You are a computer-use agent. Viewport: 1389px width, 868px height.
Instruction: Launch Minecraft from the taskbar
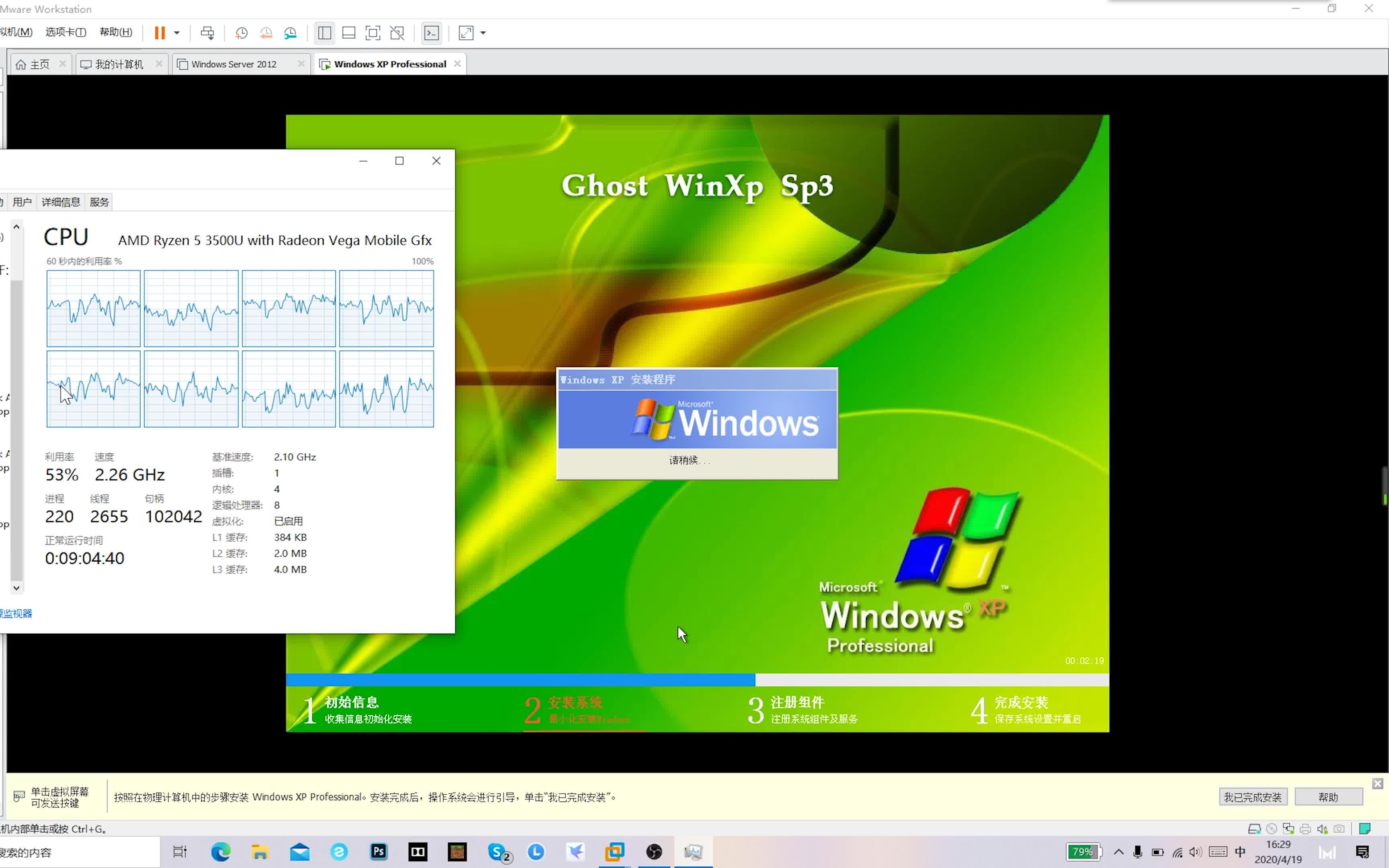pos(457,852)
